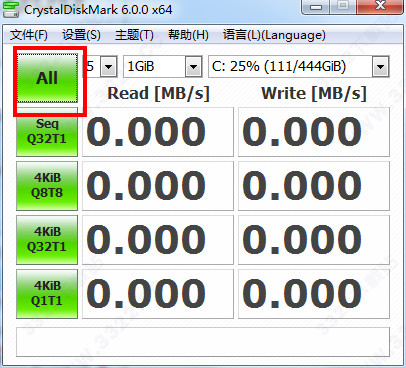Click 4KiB Q8T8 read result value
406x368 pixels.
point(158,186)
